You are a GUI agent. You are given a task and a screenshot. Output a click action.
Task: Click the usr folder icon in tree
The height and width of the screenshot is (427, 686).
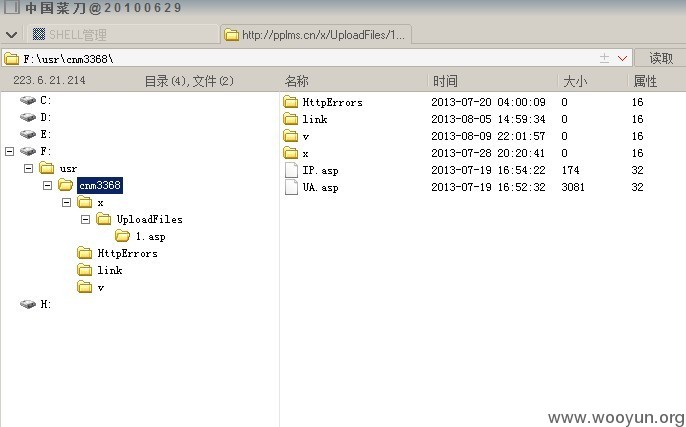coord(46,168)
